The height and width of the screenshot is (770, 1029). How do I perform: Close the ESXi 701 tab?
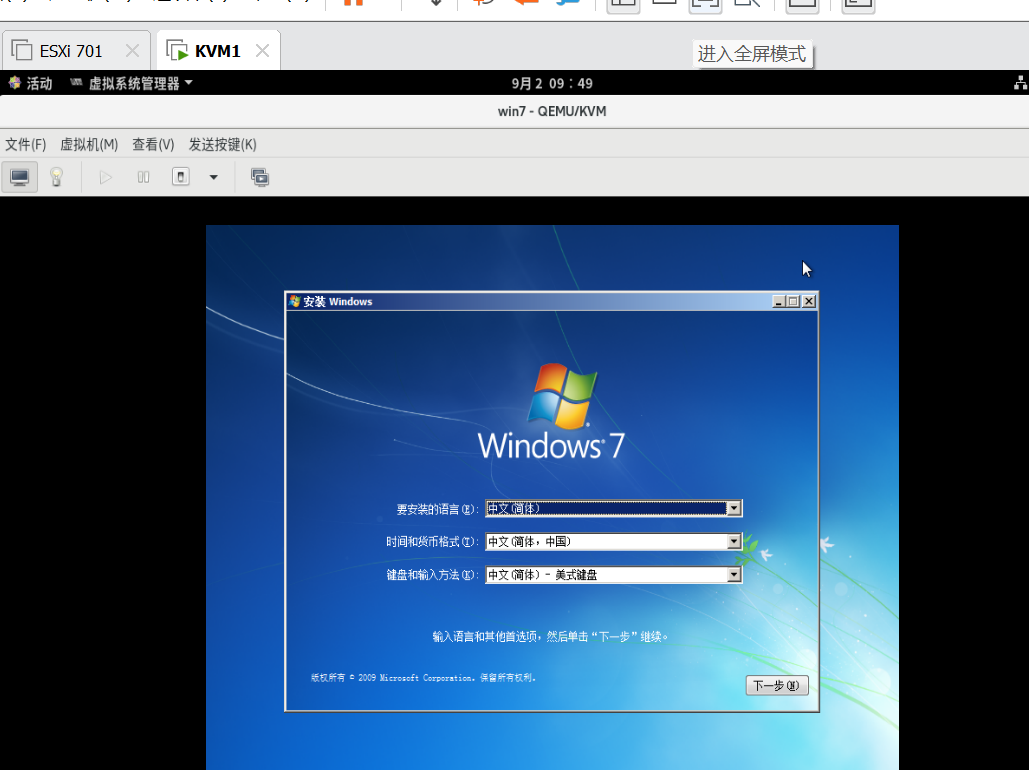132,51
